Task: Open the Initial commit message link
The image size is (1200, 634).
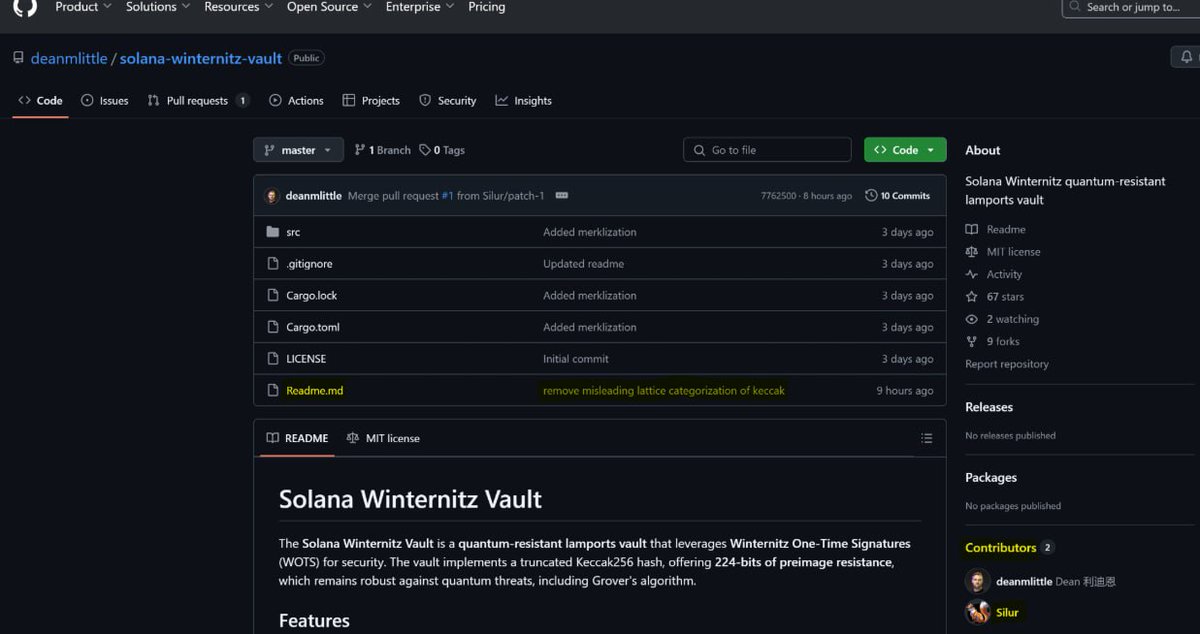Action: point(576,359)
